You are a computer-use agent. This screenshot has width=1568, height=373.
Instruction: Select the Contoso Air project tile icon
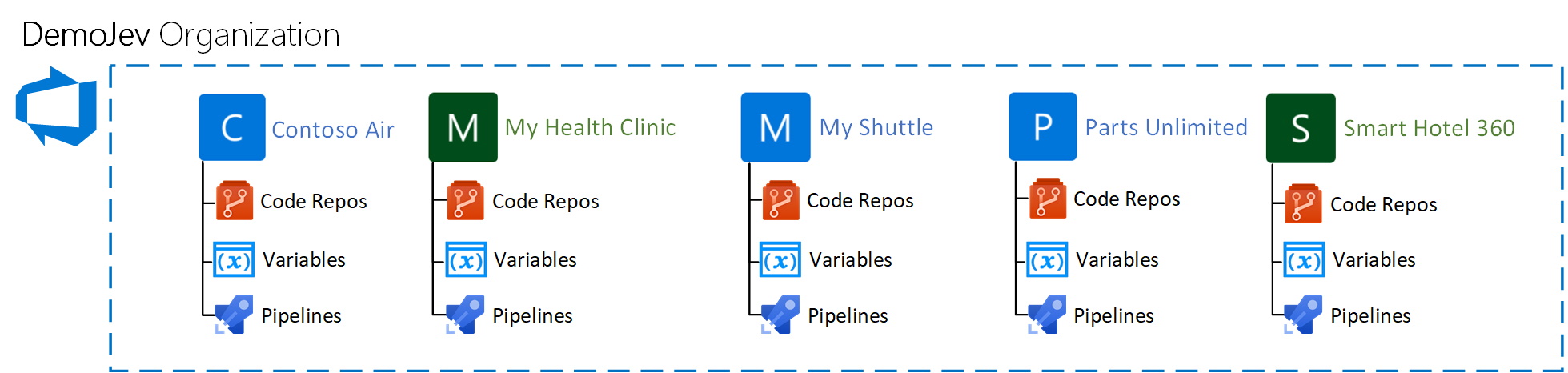[x=232, y=127]
